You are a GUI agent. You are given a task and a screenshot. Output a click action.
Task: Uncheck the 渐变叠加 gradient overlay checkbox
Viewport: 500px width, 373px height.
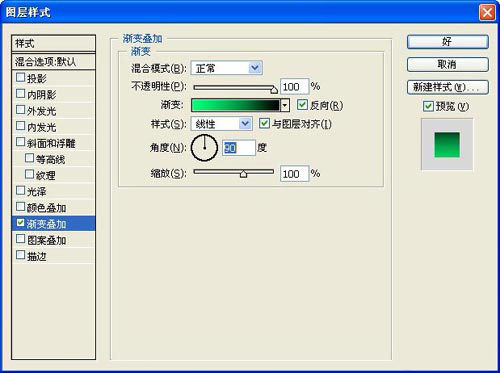click(20, 223)
